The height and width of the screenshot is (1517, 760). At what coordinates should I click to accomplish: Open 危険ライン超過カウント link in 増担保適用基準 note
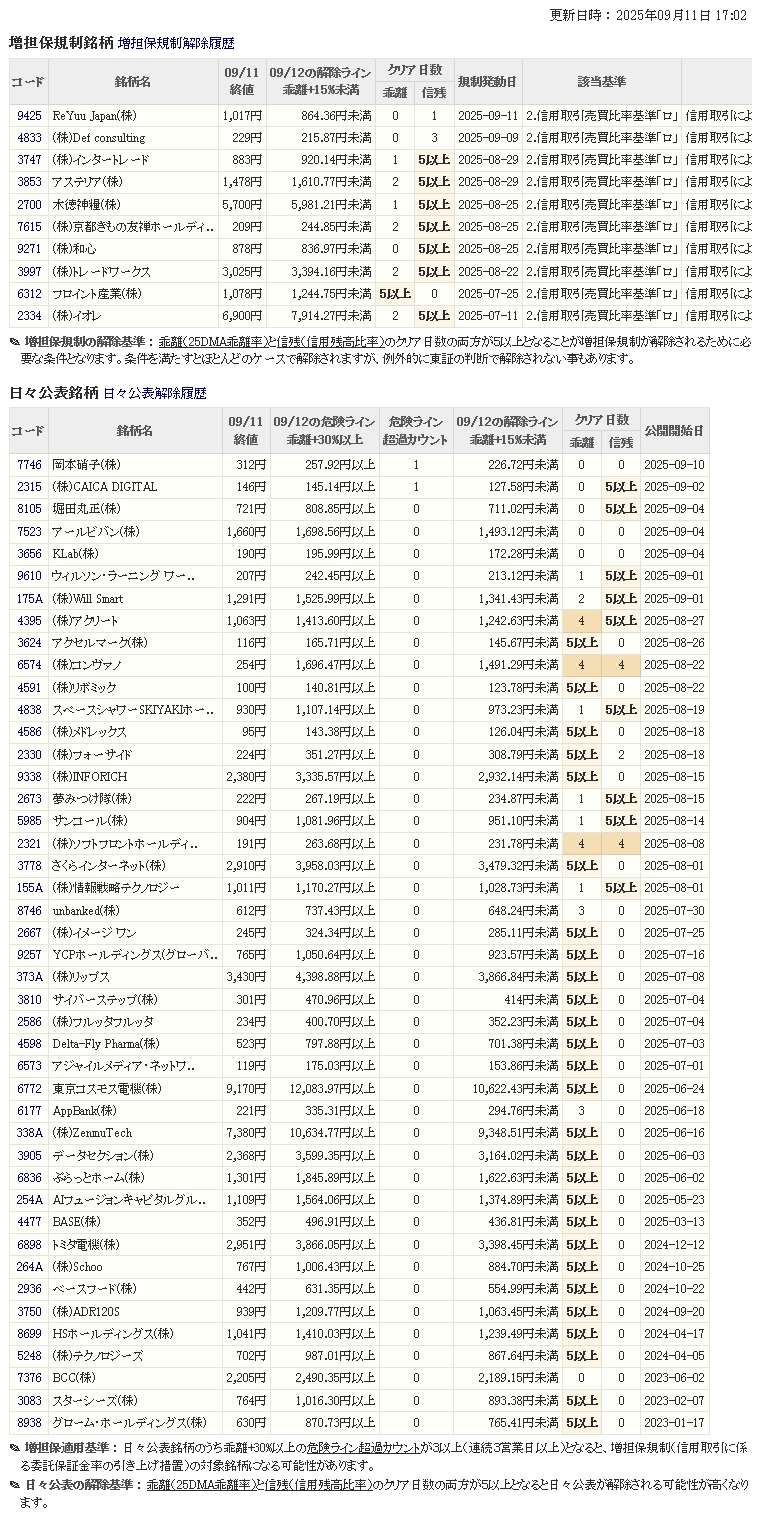(363, 1449)
